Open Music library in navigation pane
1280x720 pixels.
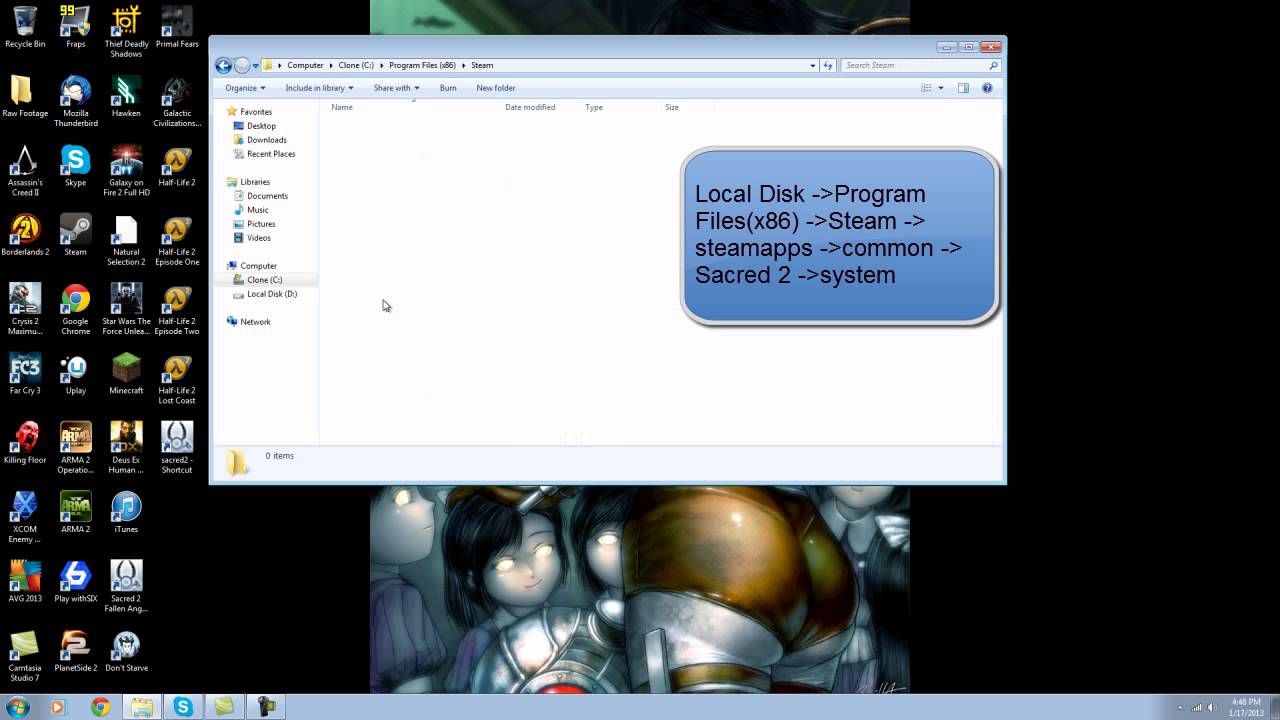pos(258,210)
